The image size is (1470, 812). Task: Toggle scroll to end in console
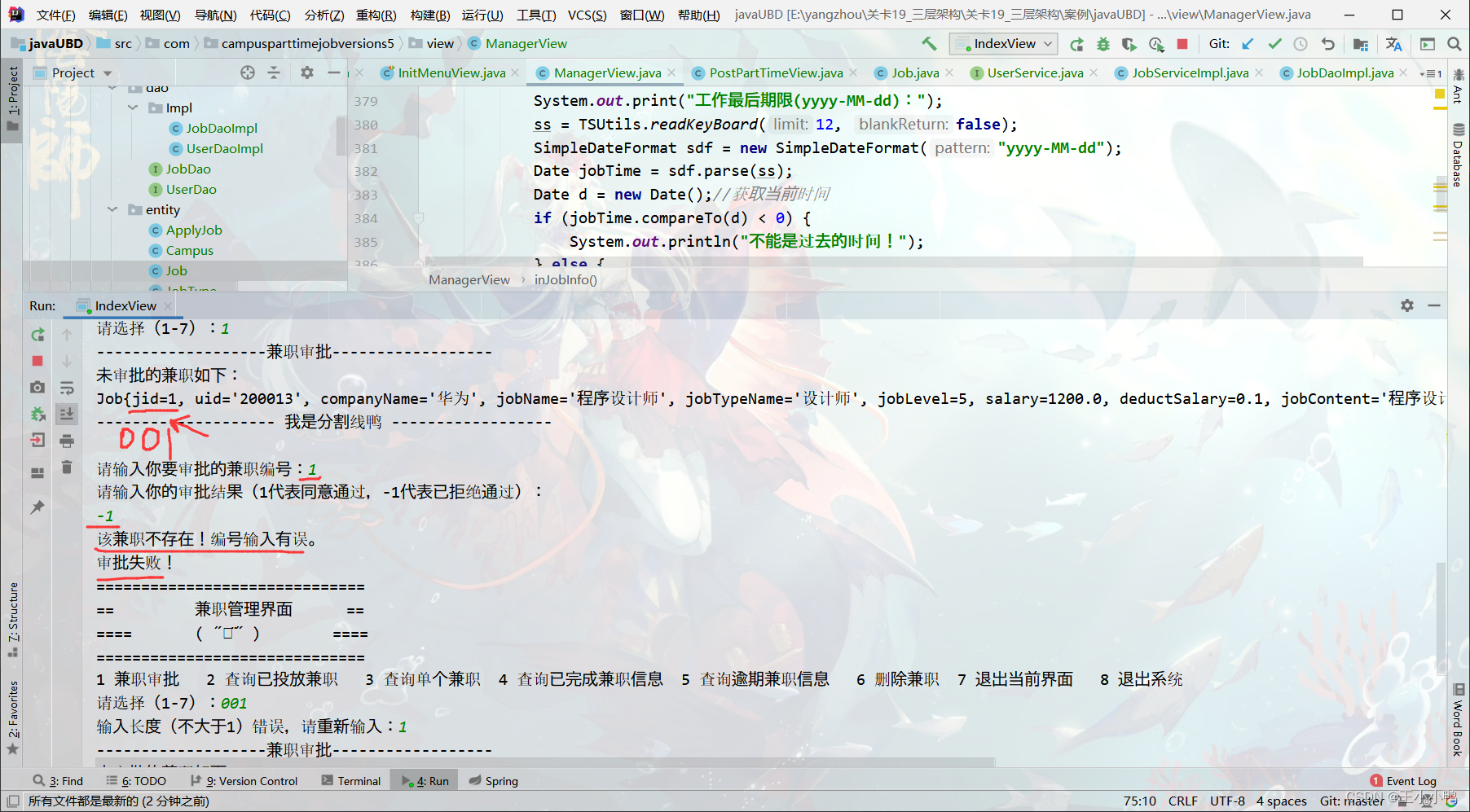[67, 414]
